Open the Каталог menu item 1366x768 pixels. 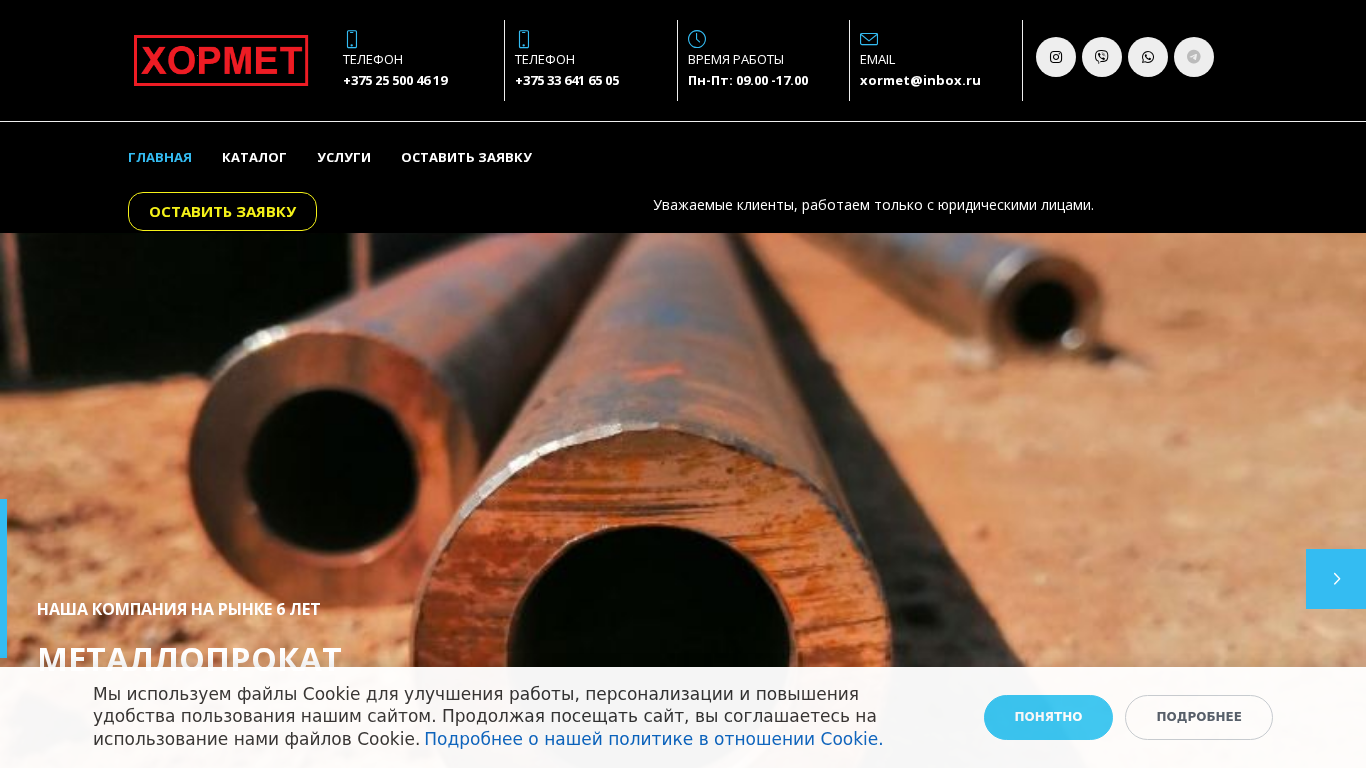tap(254, 157)
